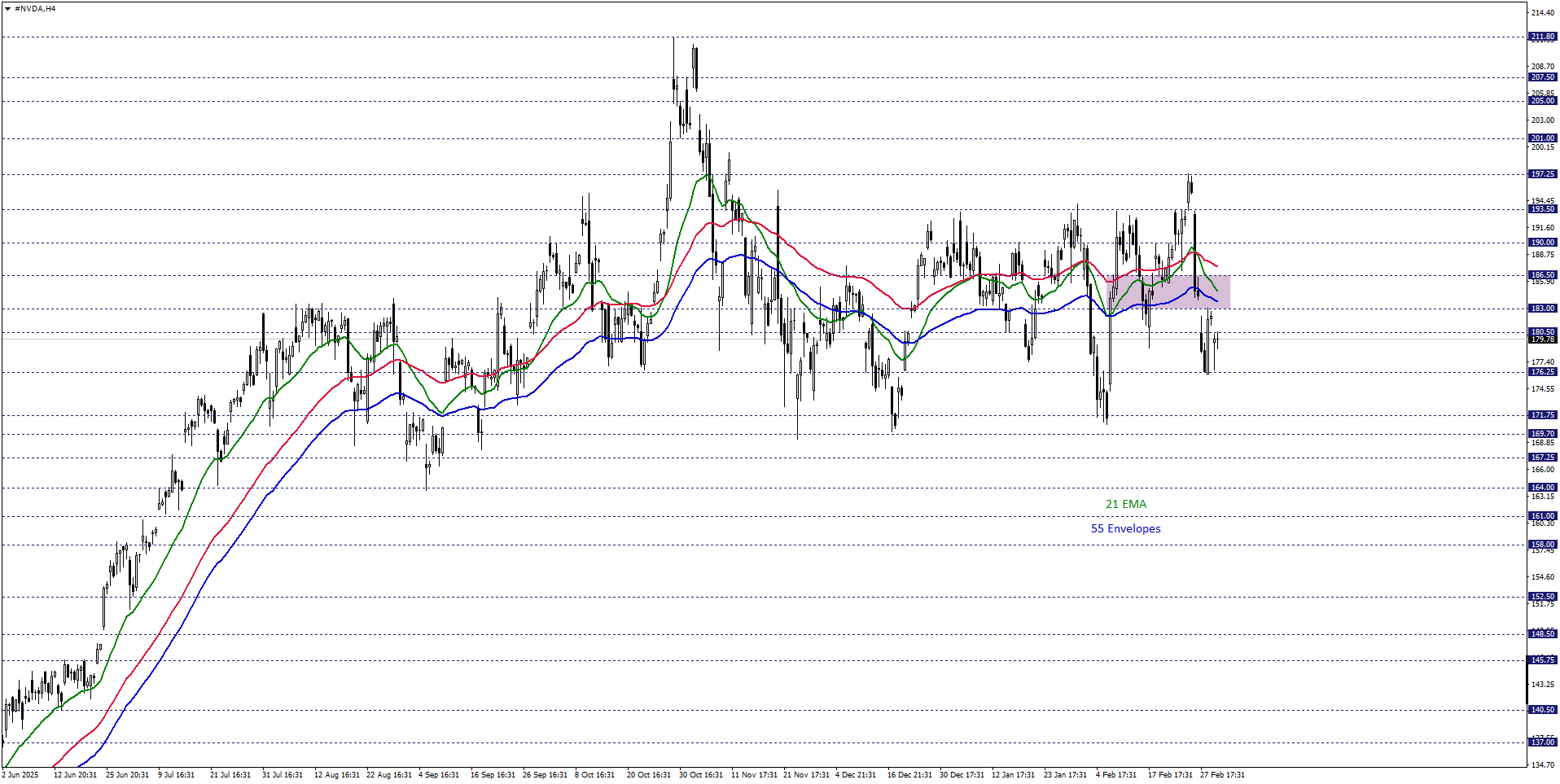The image size is (1560, 784).
Task: Click the #NVDA,H4 chart title
Action: [x=35, y=9]
